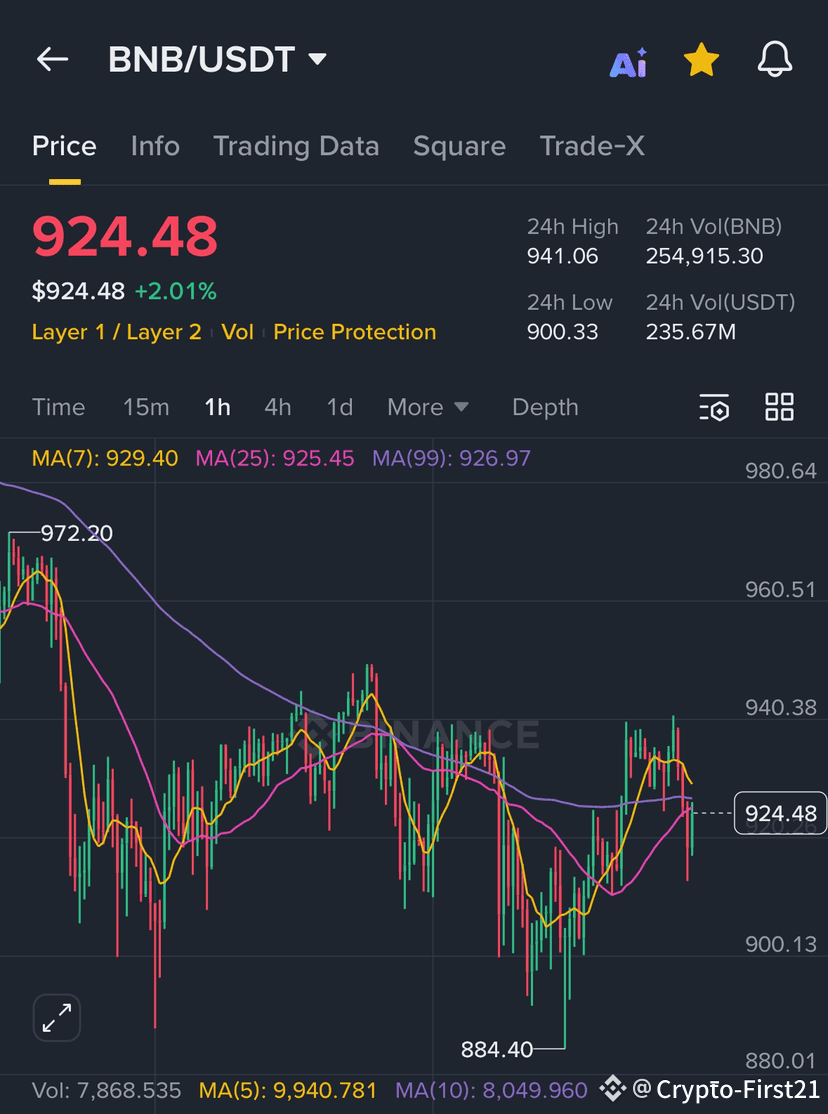The image size is (828, 1114).
Task: Open the Depth view
Action: coord(544,407)
